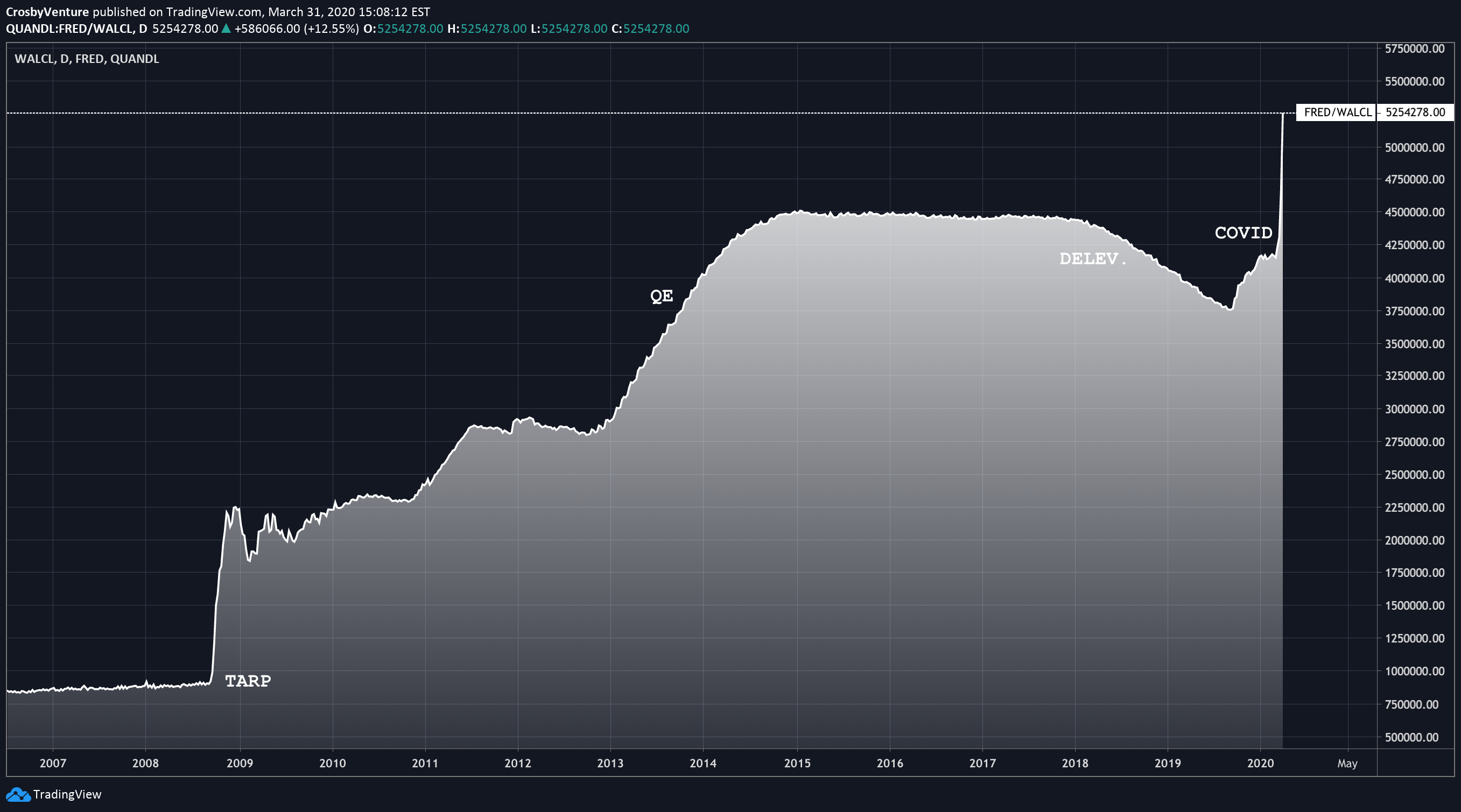Click the WALCL, D, FRED, QUANDL legend
The height and width of the screenshot is (812, 1461).
tap(86, 59)
